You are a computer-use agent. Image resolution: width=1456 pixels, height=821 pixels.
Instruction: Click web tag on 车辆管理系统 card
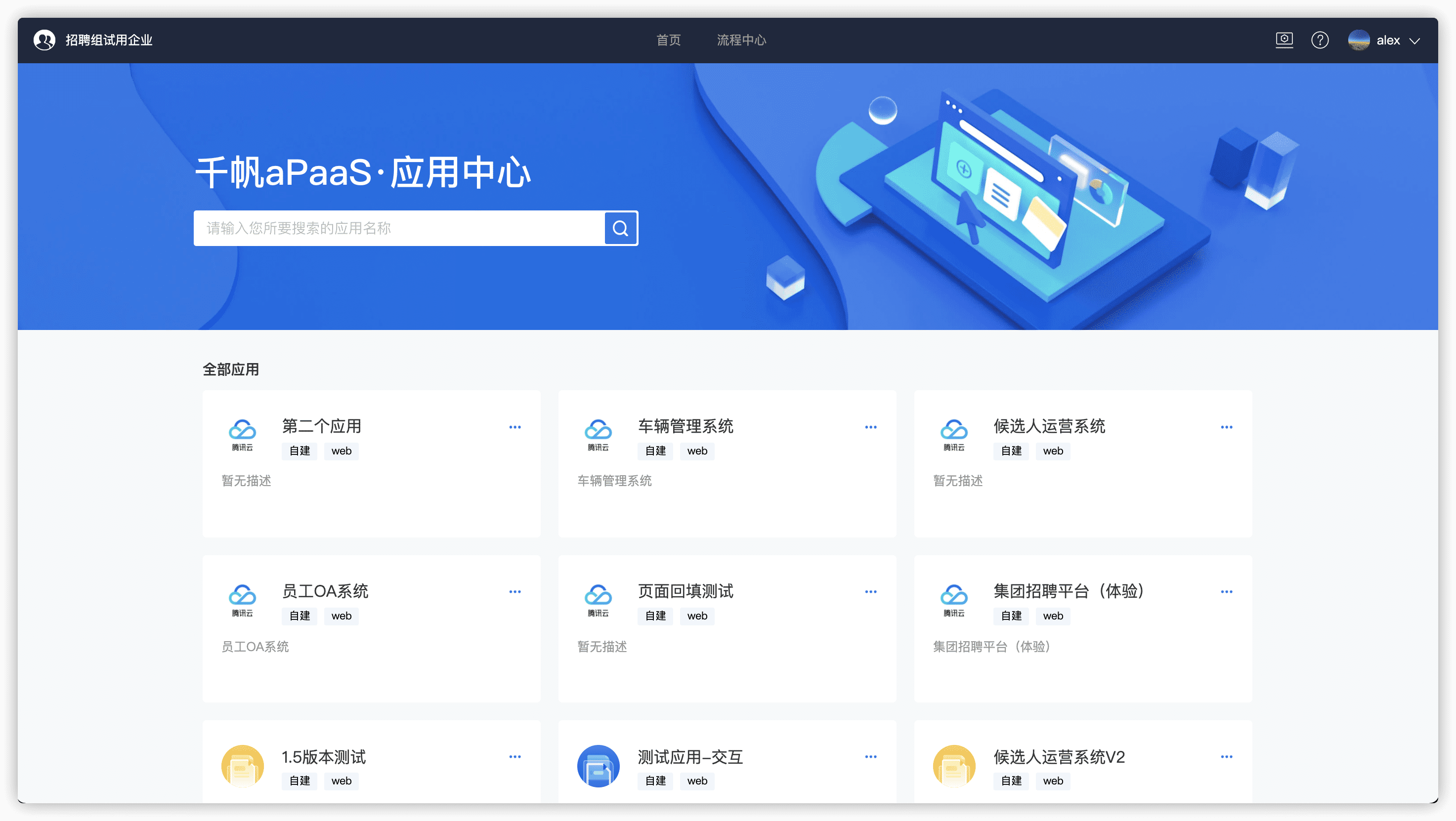697,451
